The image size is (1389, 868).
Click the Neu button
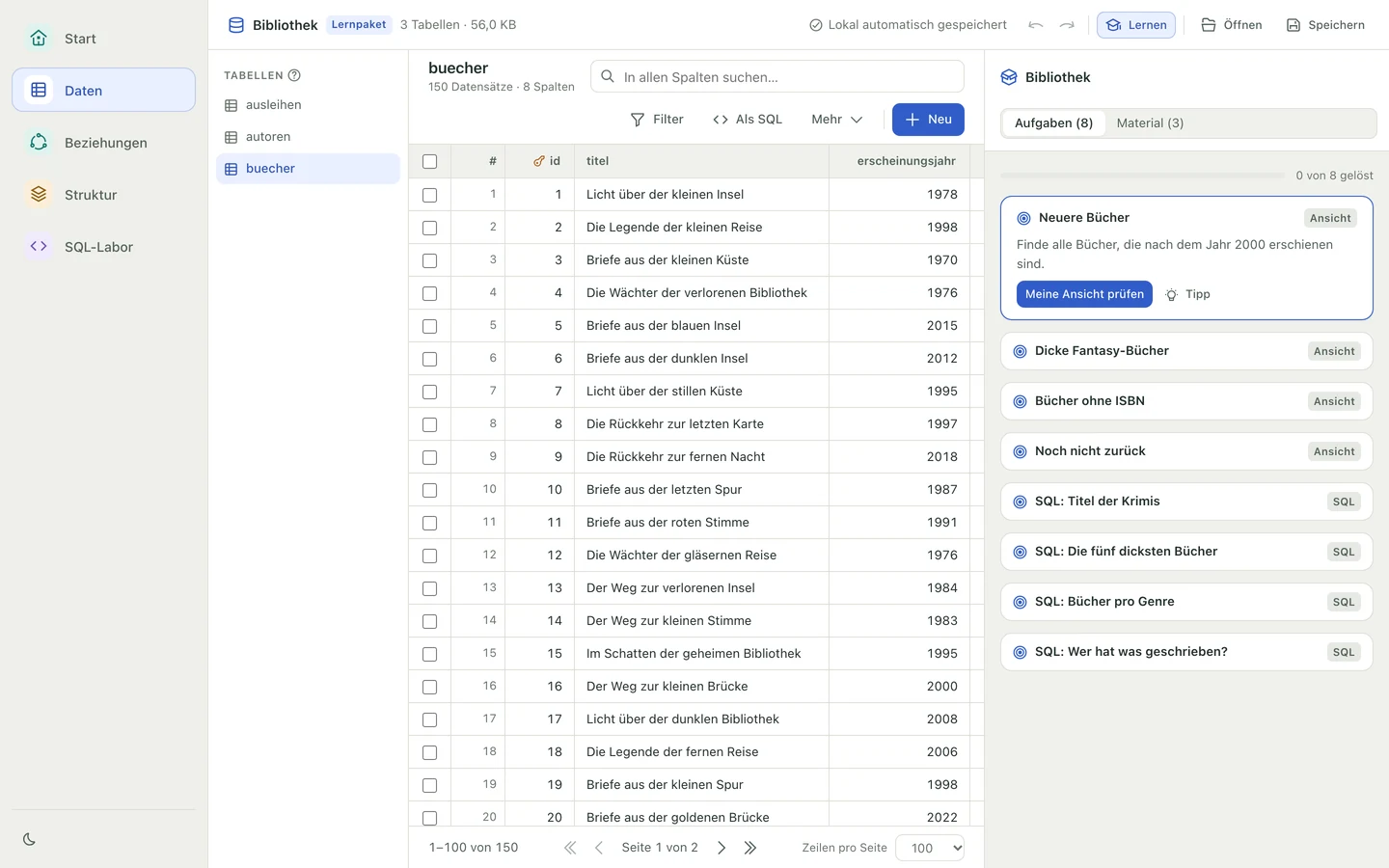pos(928,120)
